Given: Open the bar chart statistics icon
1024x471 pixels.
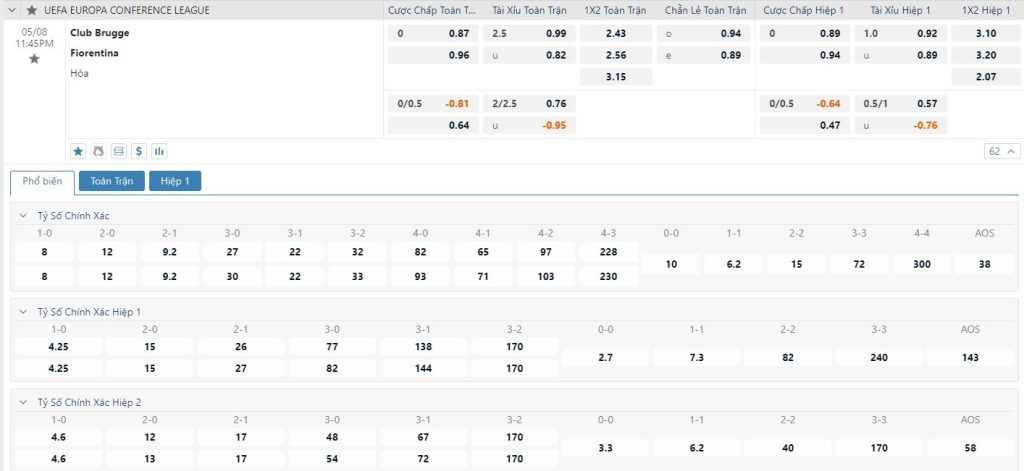Looking at the screenshot, I should pos(159,151).
